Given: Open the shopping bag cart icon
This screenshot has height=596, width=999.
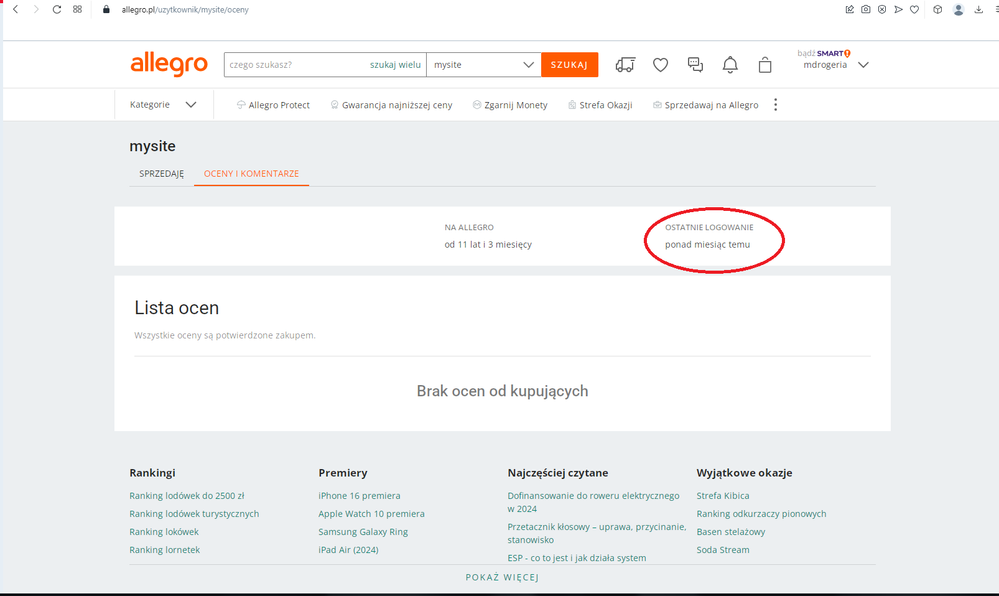Looking at the screenshot, I should pos(765,64).
